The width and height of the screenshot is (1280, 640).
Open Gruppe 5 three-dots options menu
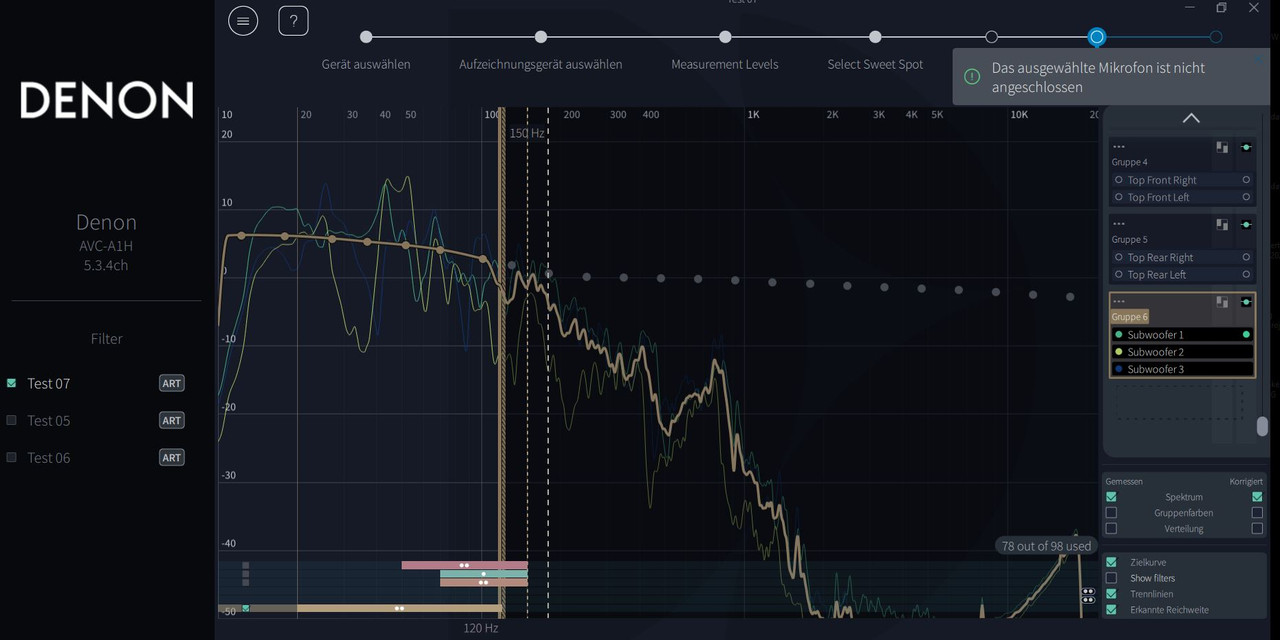tap(1119, 224)
